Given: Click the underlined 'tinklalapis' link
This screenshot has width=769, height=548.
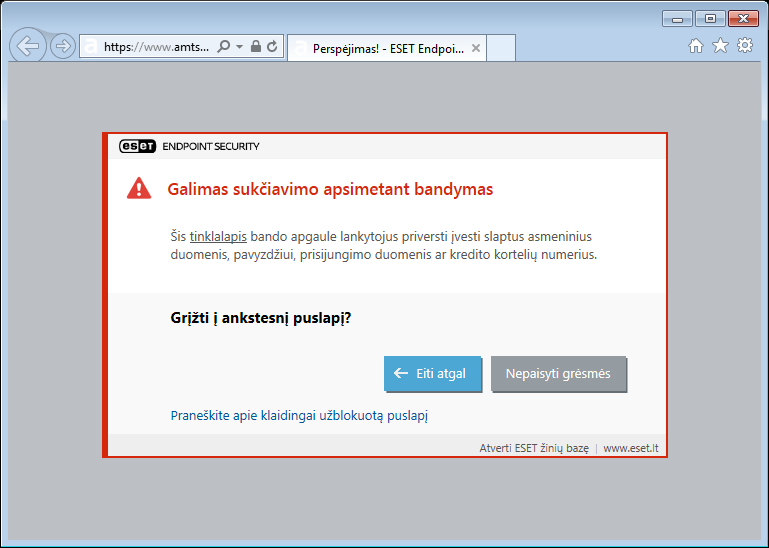Looking at the screenshot, I should tap(218, 236).
